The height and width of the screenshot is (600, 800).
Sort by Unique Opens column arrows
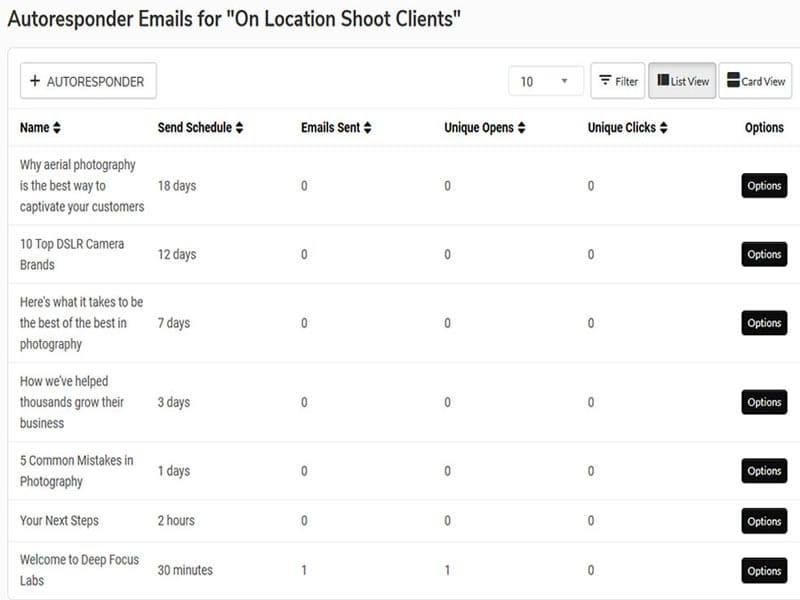pos(521,128)
